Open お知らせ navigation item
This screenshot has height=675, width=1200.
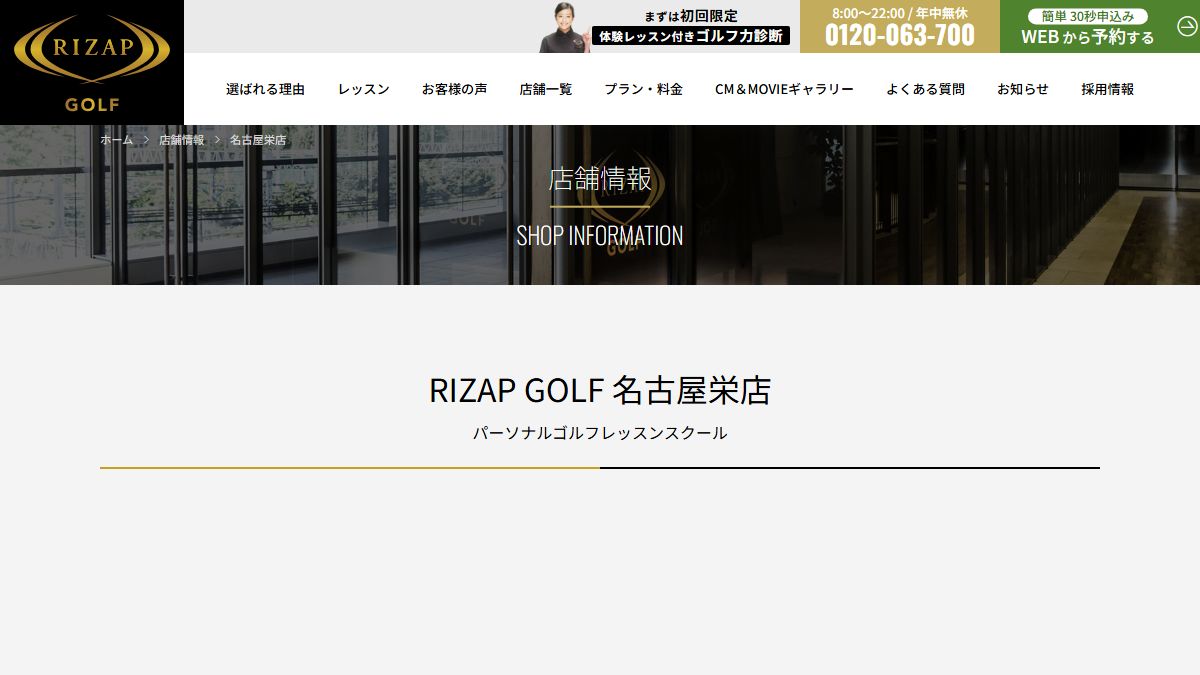[1023, 89]
